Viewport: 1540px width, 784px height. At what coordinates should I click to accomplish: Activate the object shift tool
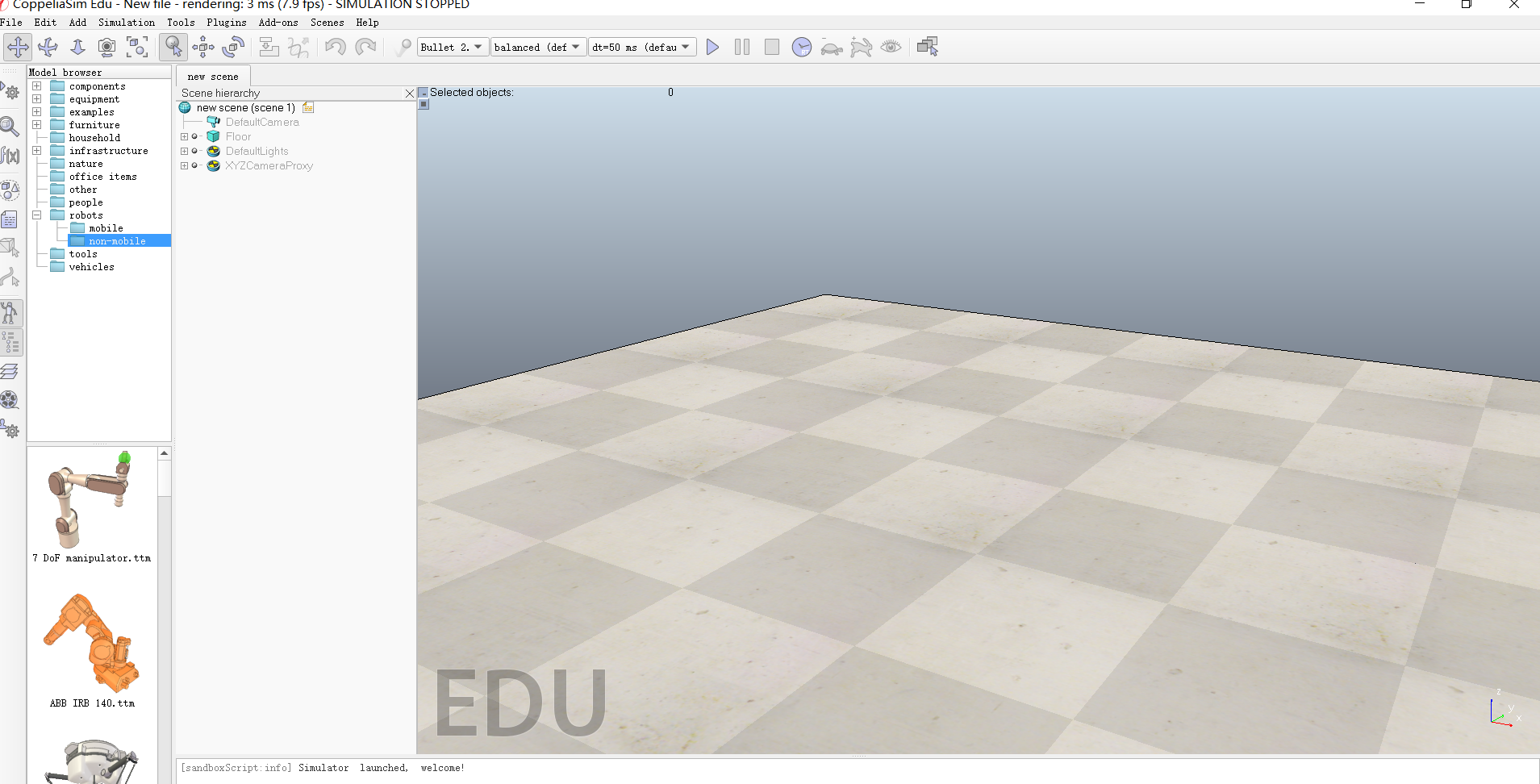pyautogui.click(x=202, y=47)
